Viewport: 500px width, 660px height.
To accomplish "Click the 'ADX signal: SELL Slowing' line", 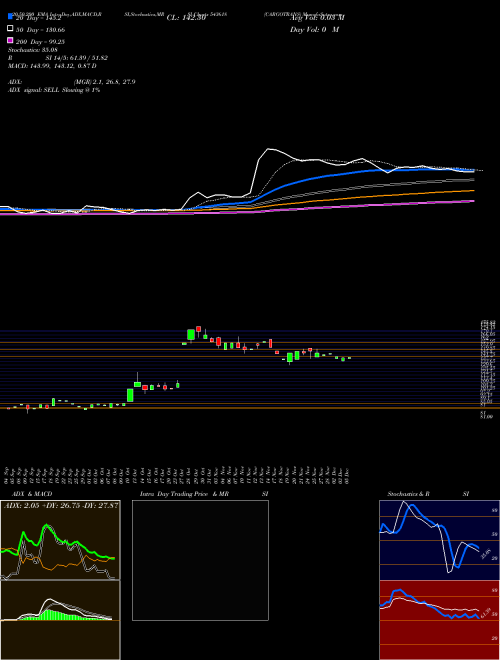I will click(x=54, y=90).
